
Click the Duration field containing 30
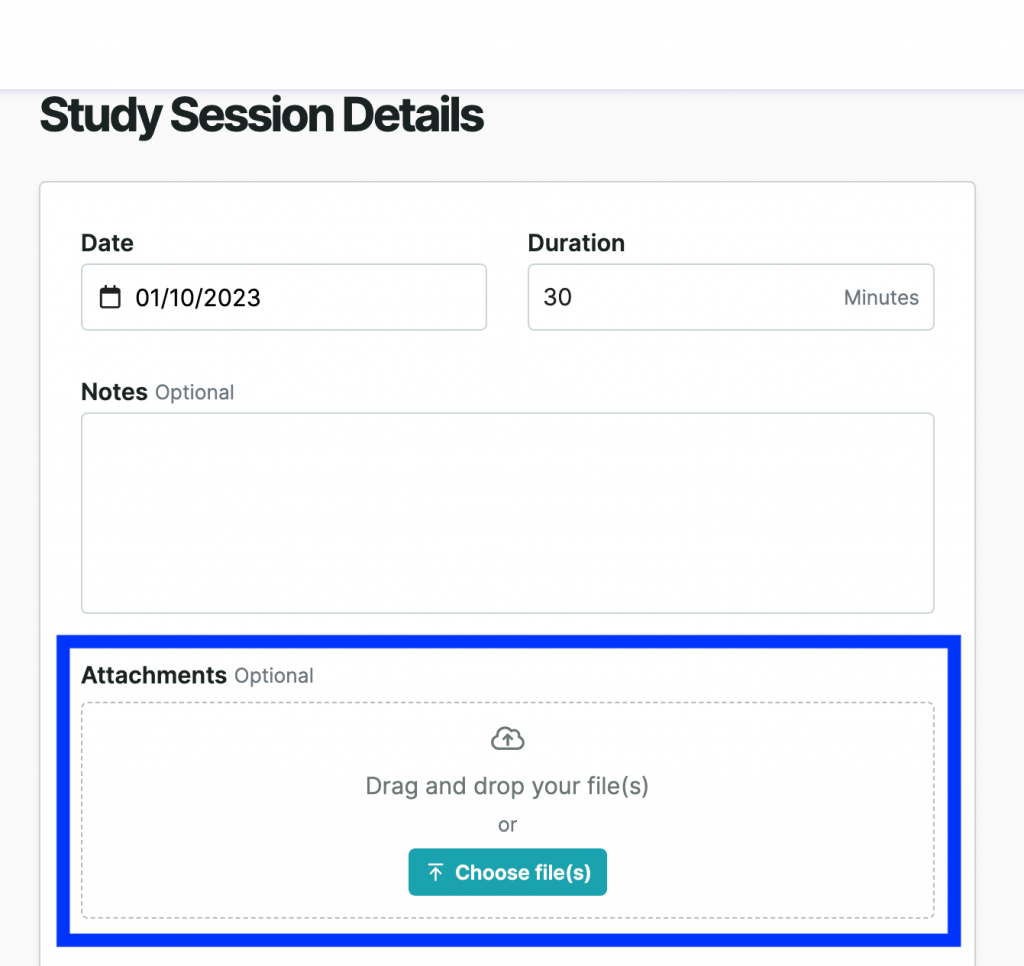(x=680, y=297)
